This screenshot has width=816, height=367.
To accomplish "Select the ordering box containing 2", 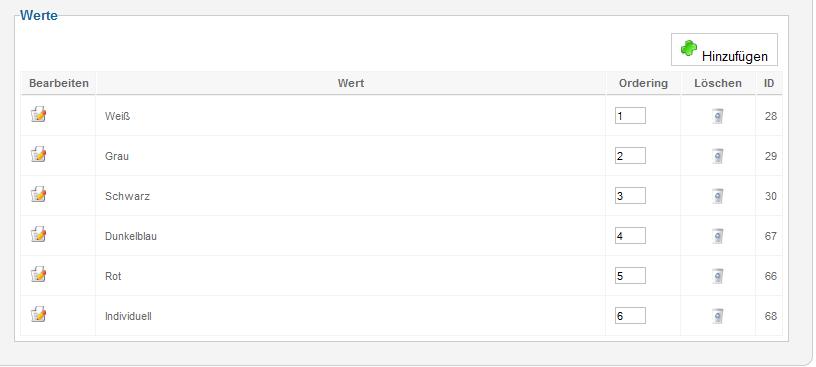I will click(x=630, y=156).
